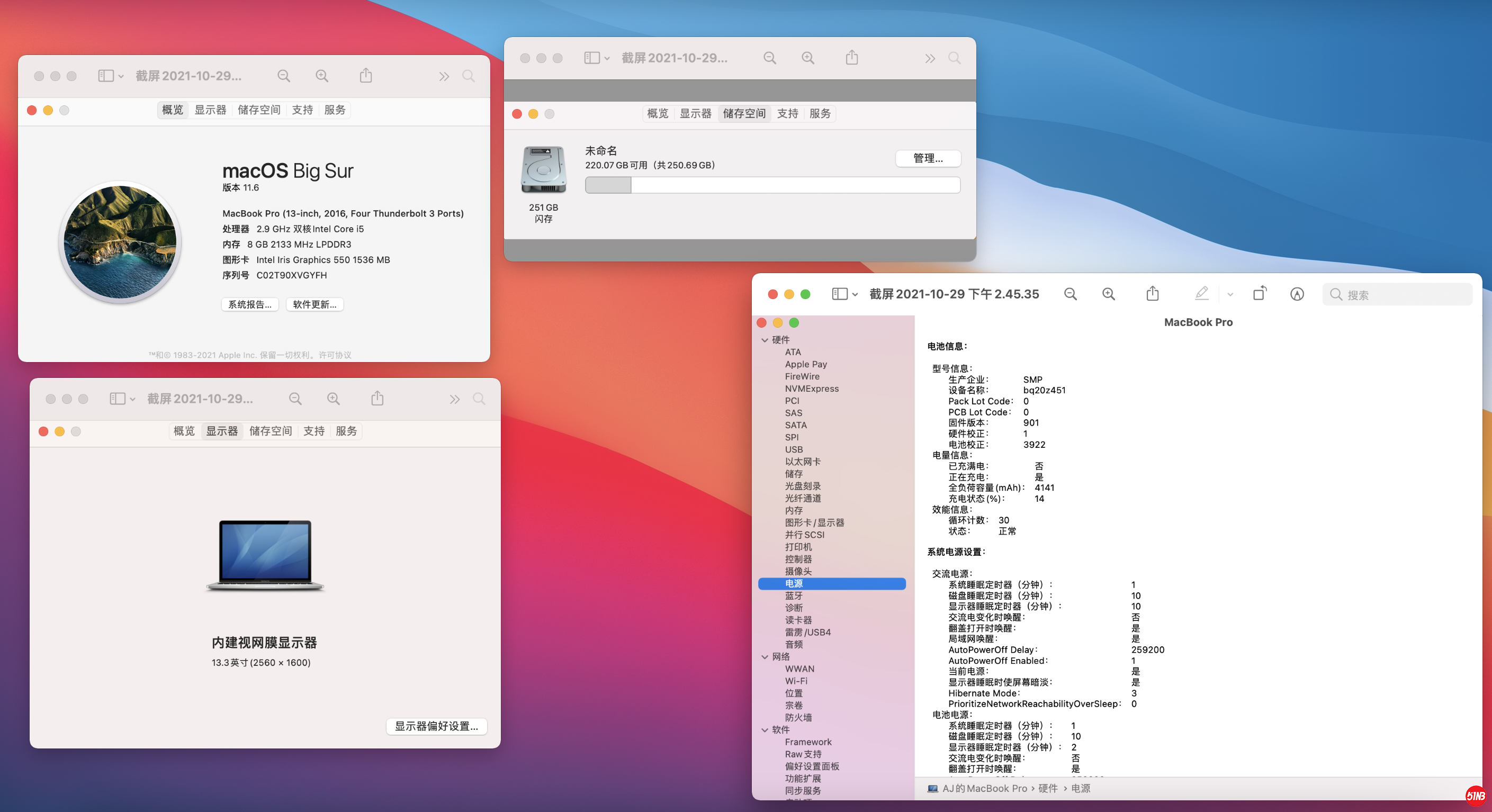Select 偏好设置面板 in sidebar
The image size is (1492, 812).
812,766
